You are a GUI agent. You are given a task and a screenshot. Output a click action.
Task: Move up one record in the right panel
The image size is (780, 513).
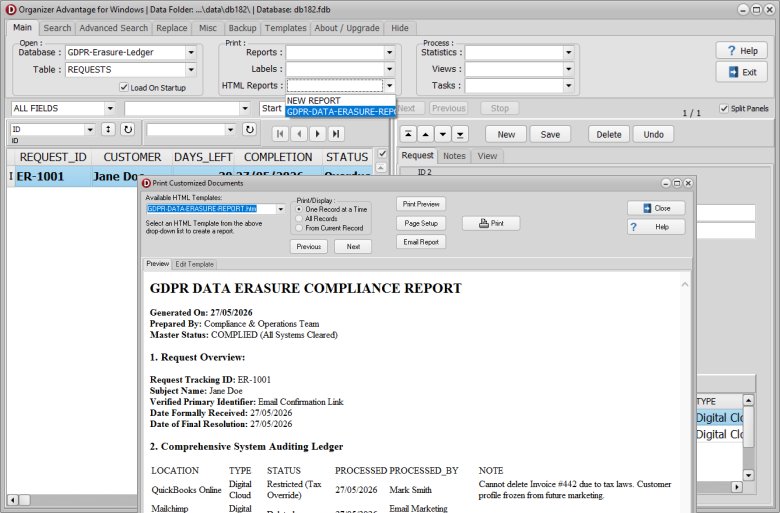pyautogui.click(x=425, y=134)
